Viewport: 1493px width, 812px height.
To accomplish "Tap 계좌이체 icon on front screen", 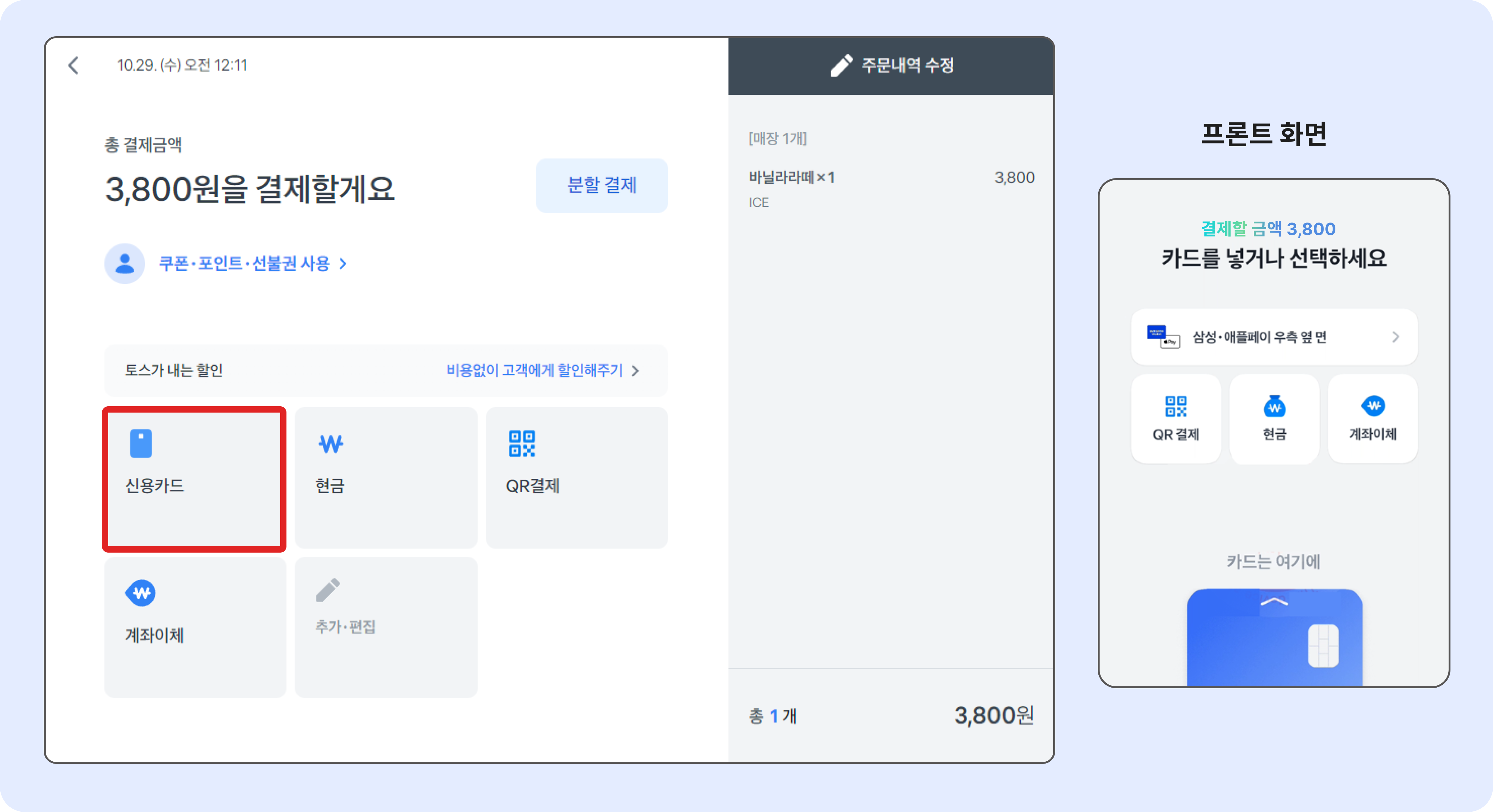I will [1373, 405].
